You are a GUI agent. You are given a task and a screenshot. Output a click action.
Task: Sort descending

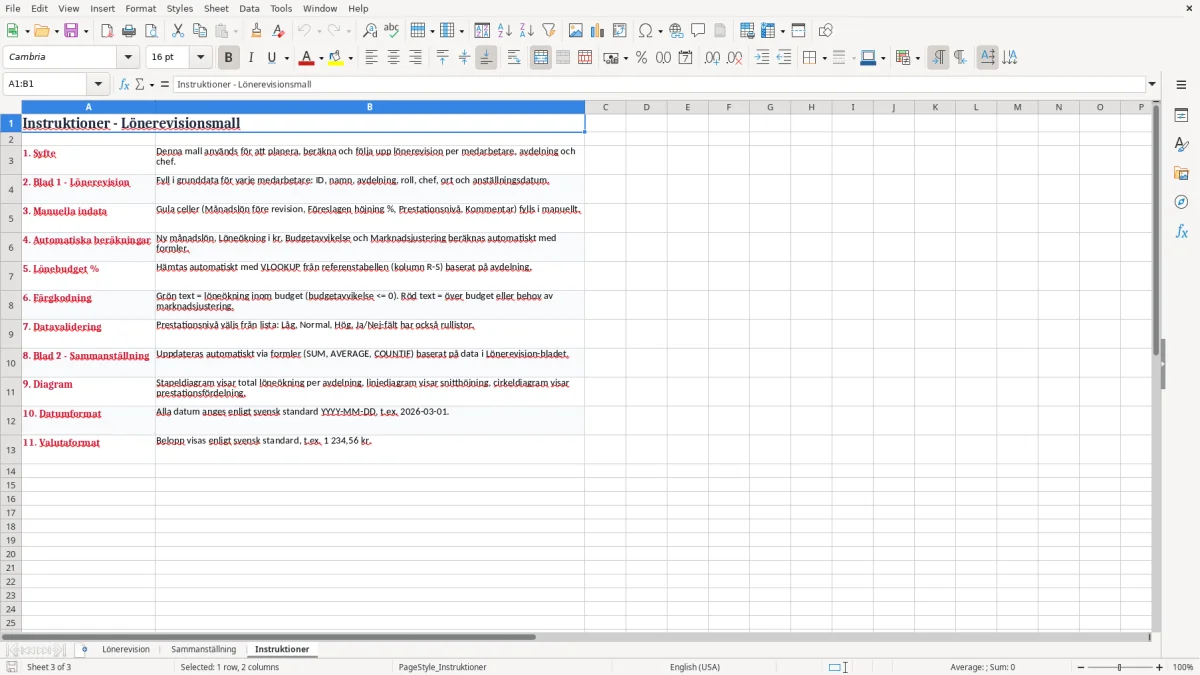coord(527,31)
